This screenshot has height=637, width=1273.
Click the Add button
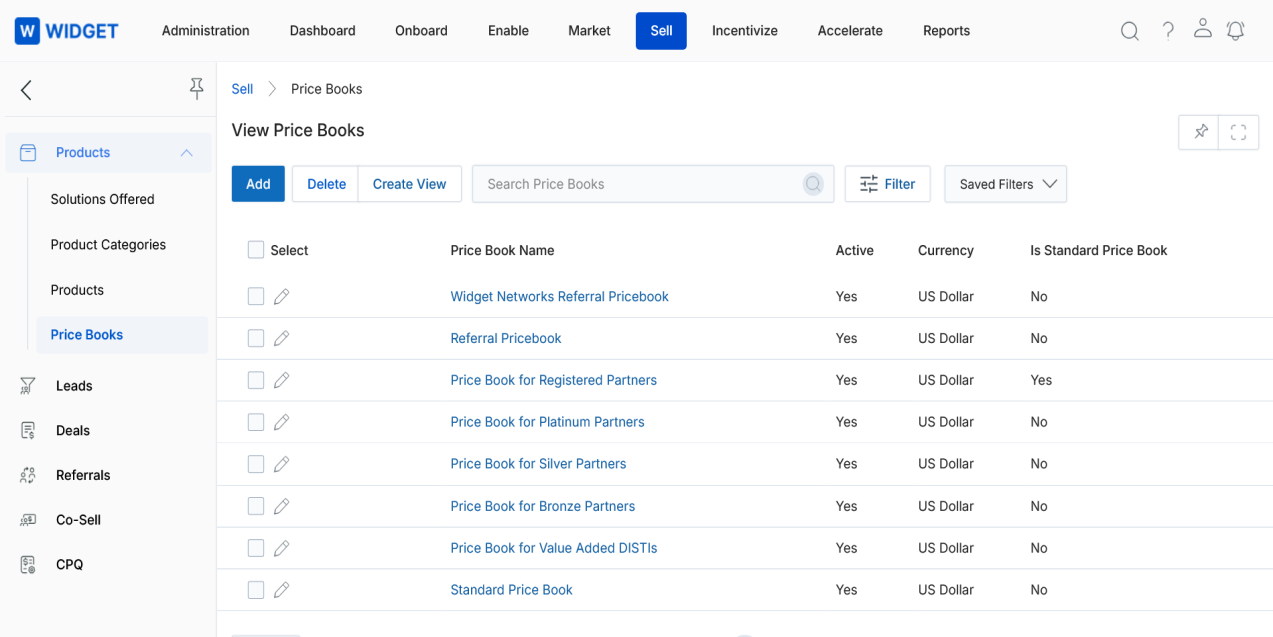click(x=258, y=184)
